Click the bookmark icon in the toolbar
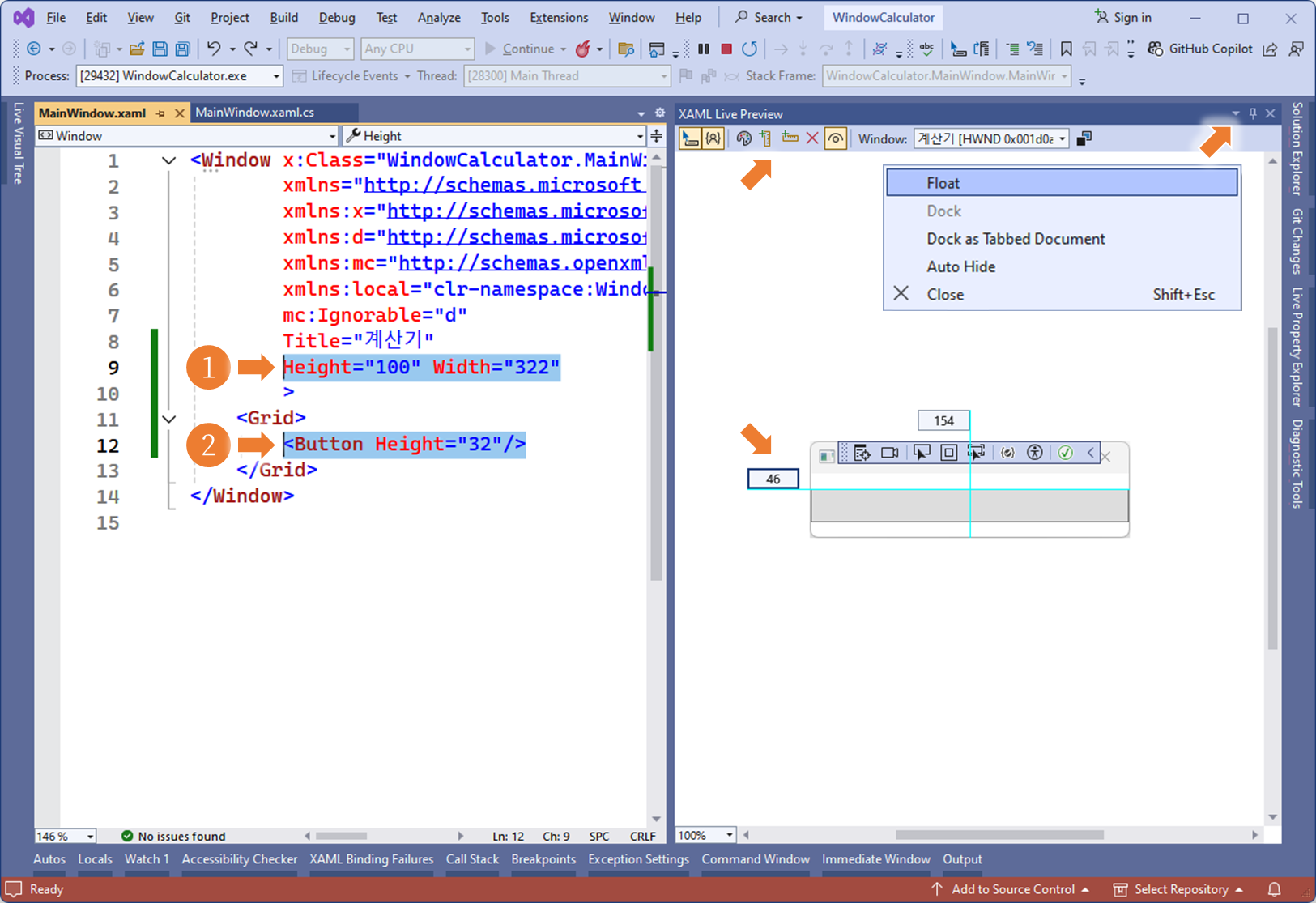 tap(1067, 49)
